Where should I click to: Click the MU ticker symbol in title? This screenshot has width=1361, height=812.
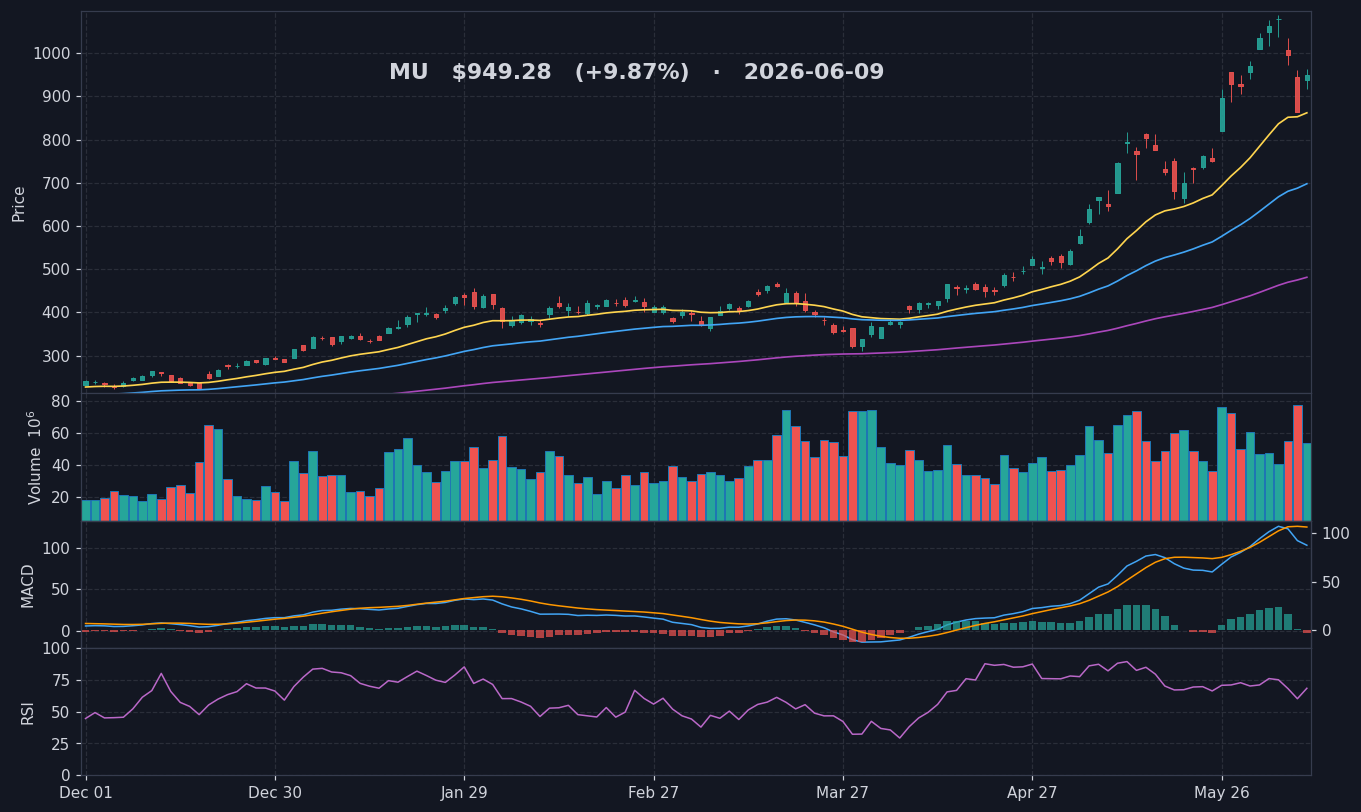[408, 73]
